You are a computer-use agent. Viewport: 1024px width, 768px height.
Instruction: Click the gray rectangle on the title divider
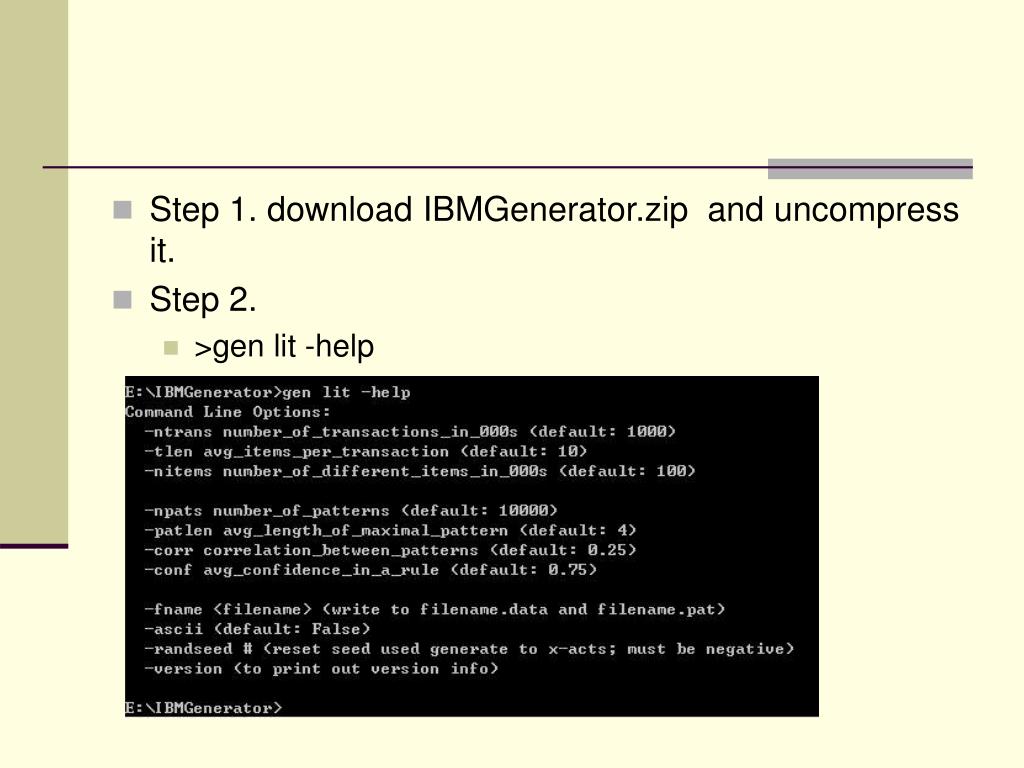coord(870,168)
